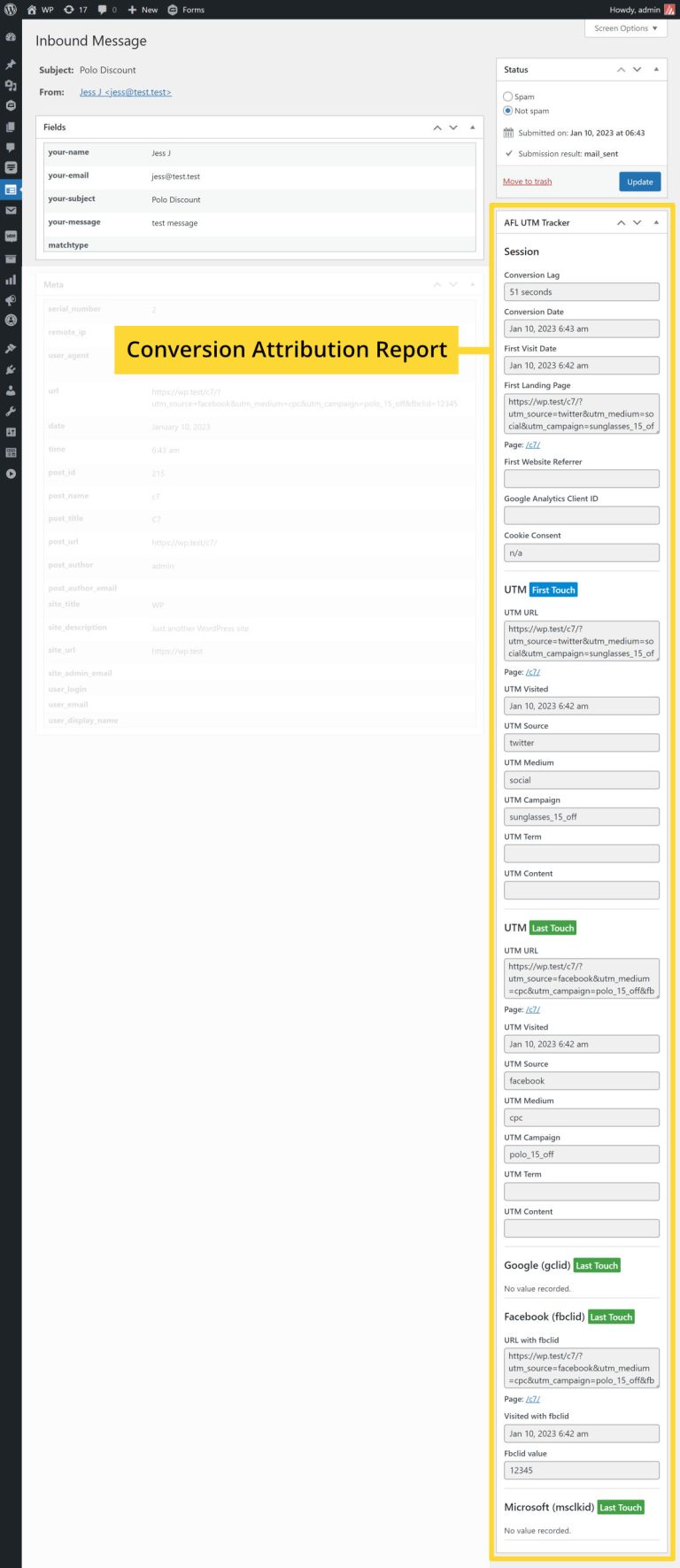The image size is (680, 1568).
Task: Open the WordPress logo menu
Action: pyautogui.click(x=11, y=10)
